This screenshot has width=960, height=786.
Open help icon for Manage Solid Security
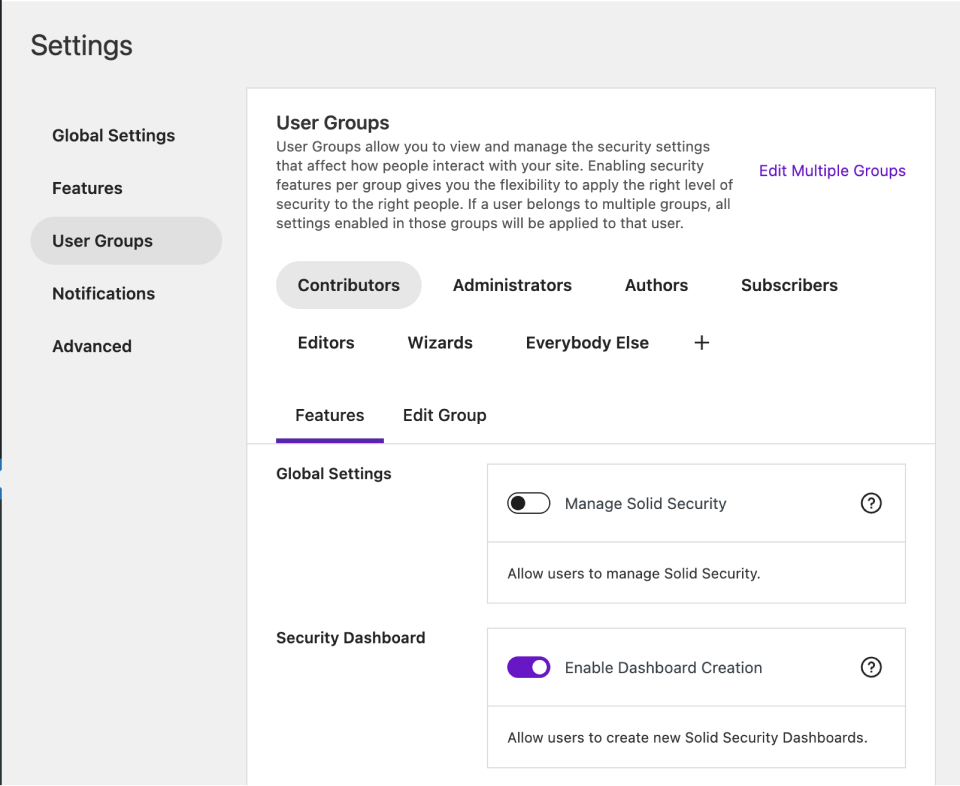(871, 504)
